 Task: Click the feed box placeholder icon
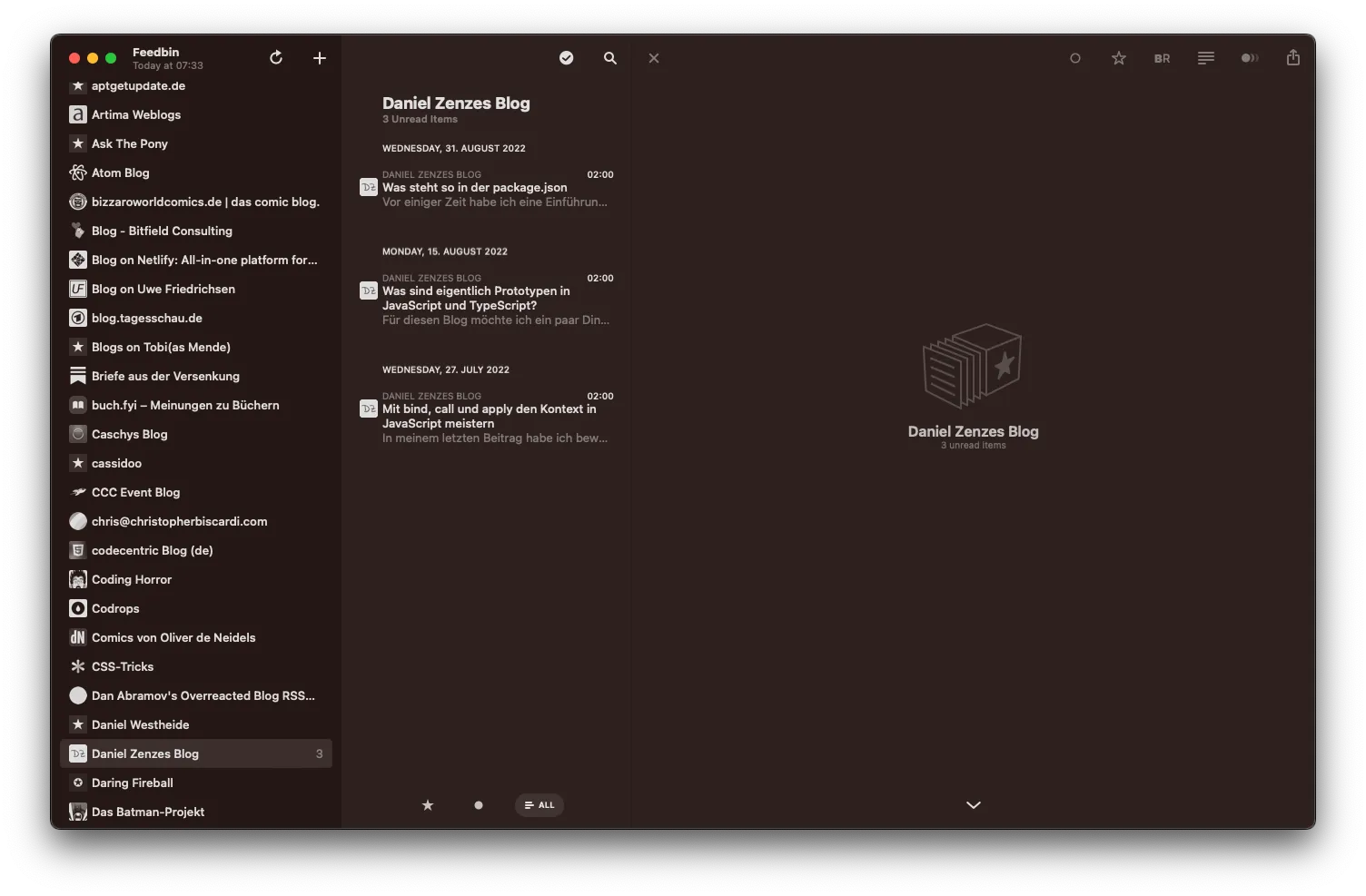(x=973, y=367)
